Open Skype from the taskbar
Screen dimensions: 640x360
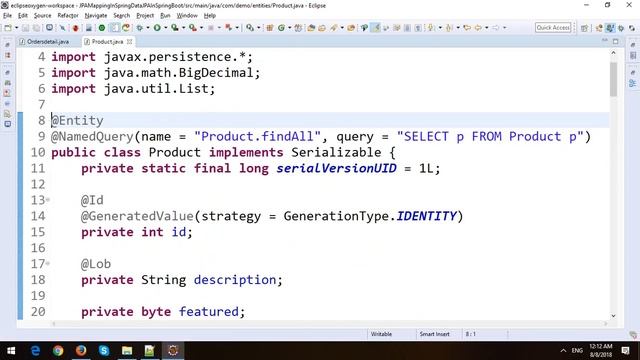[x=104, y=351]
